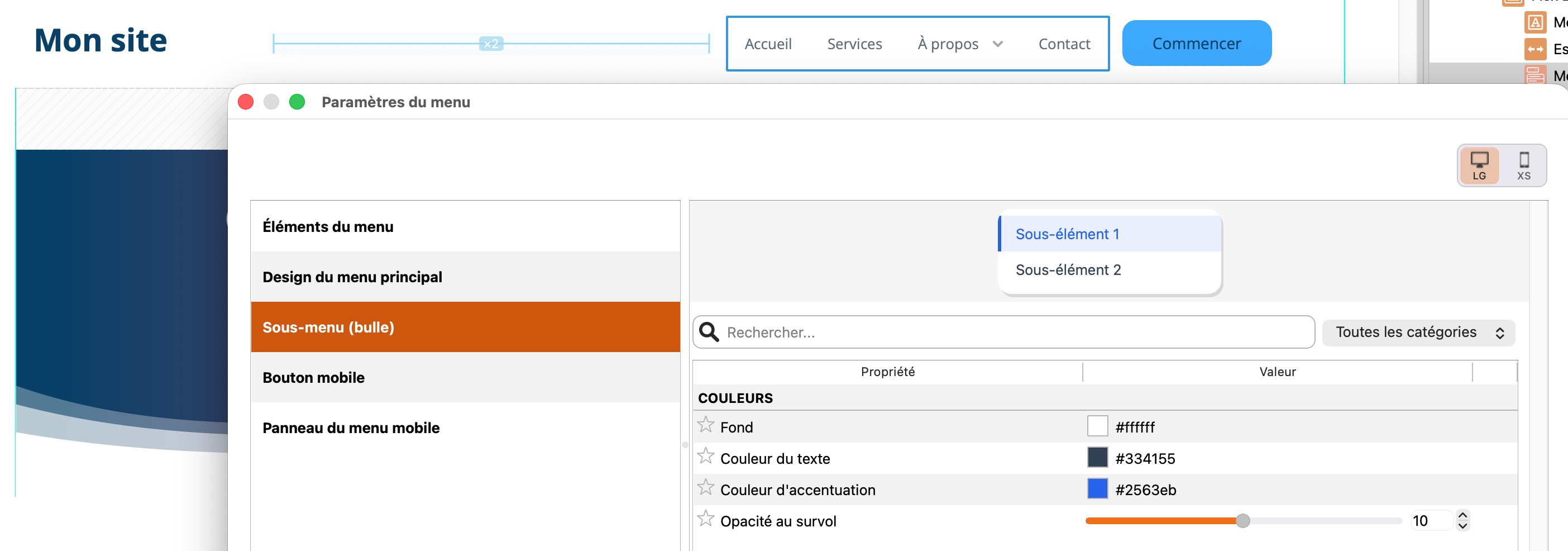The image size is (1568, 551).
Task: Click the Mon site logo title
Action: pos(101,41)
